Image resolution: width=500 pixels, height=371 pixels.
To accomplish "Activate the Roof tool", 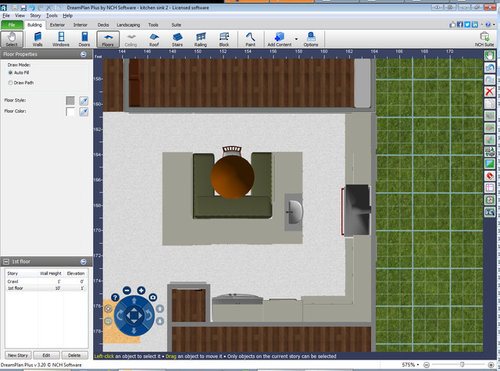I will click(x=154, y=39).
